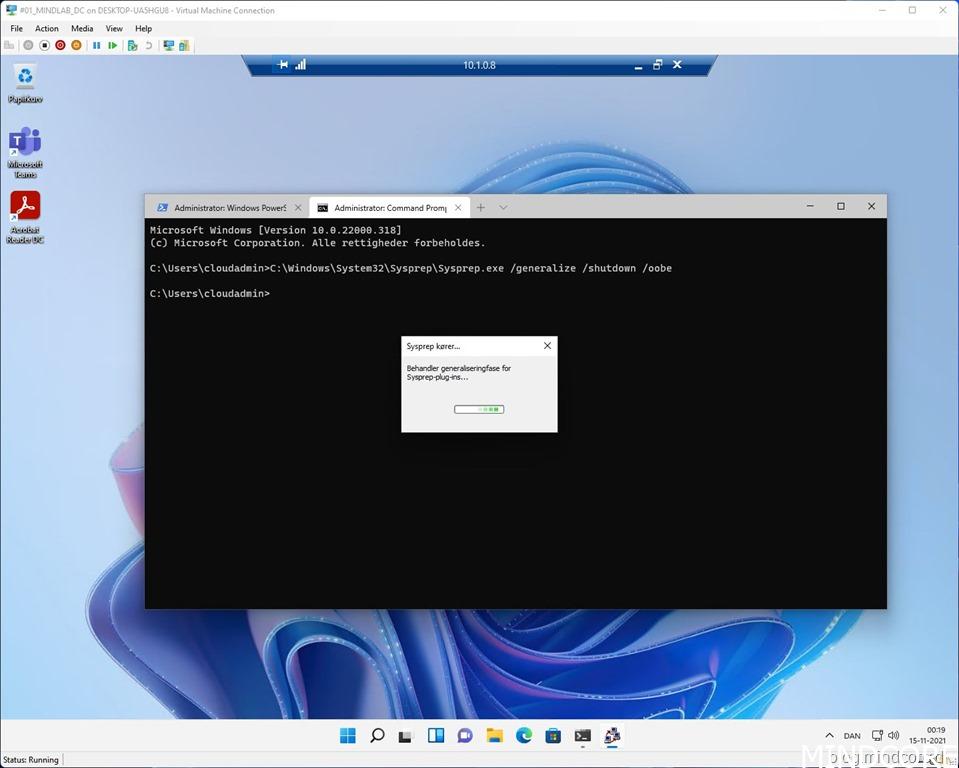Add a new Terminal tab with plus button

(x=481, y=207)
